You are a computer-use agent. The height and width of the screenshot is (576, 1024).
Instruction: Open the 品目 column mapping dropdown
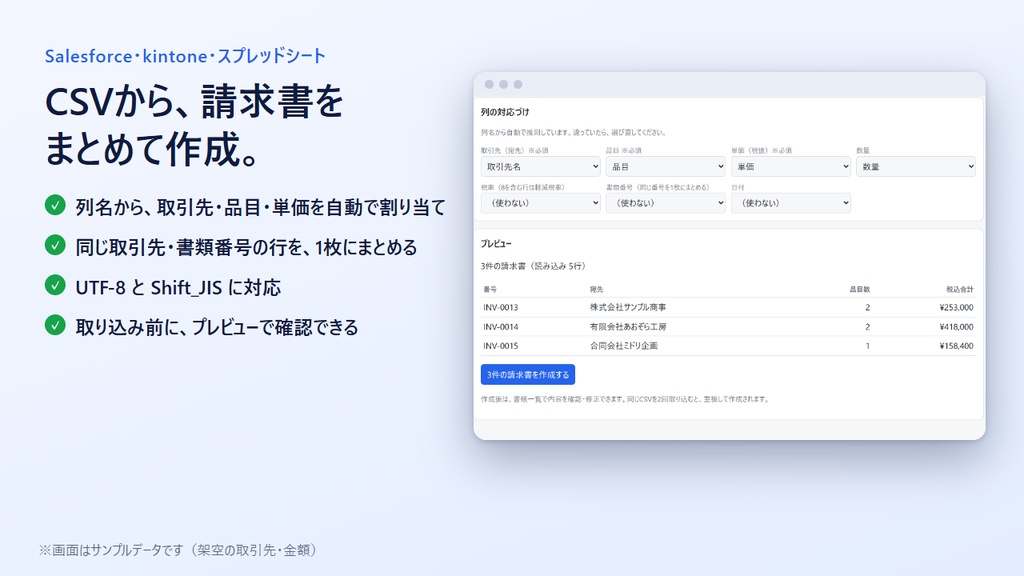point(665,167)
